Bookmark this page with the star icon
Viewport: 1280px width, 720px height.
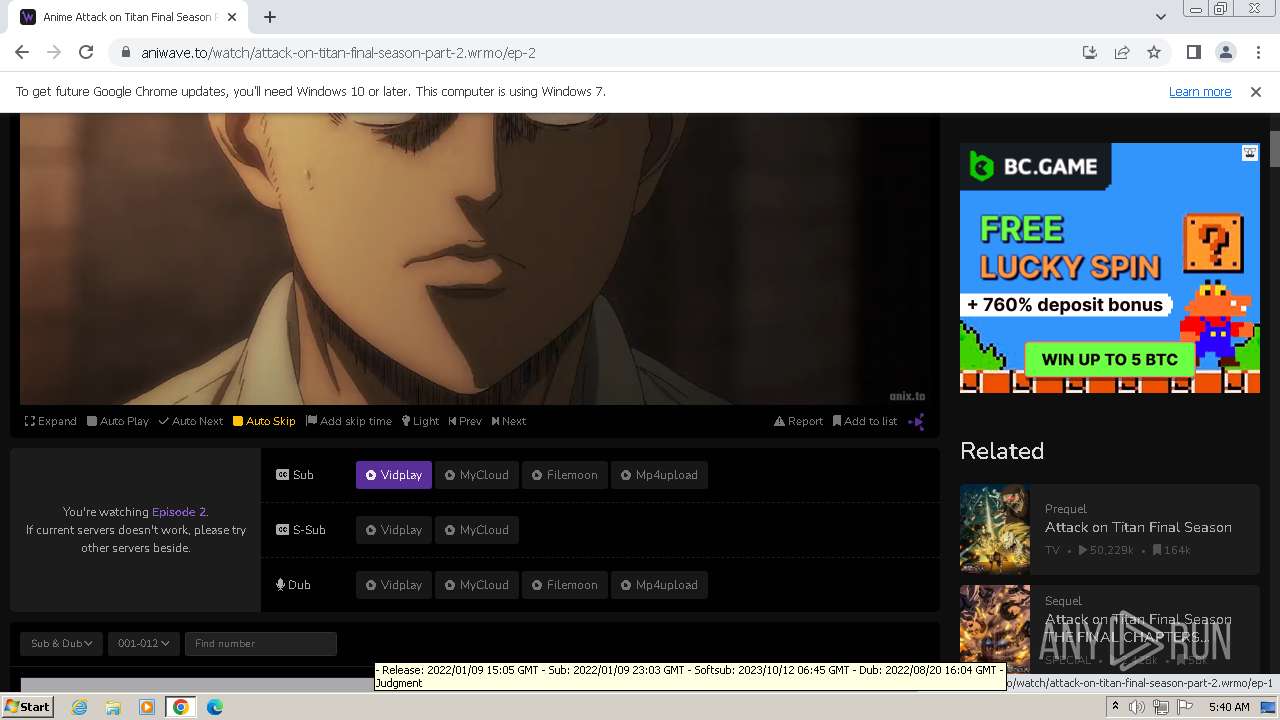[x=1154, y=53]
